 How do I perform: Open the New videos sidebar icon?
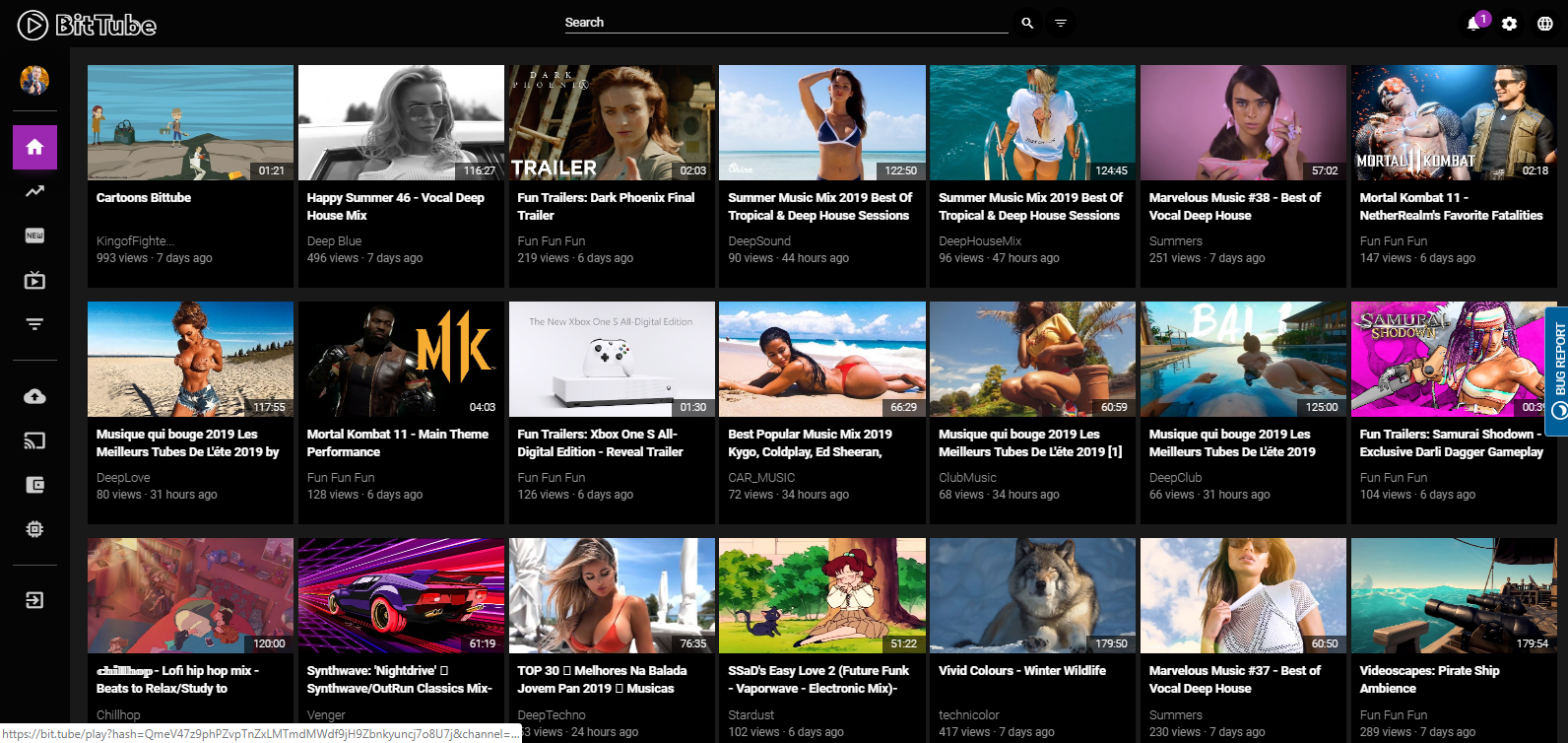pos(34,236)
